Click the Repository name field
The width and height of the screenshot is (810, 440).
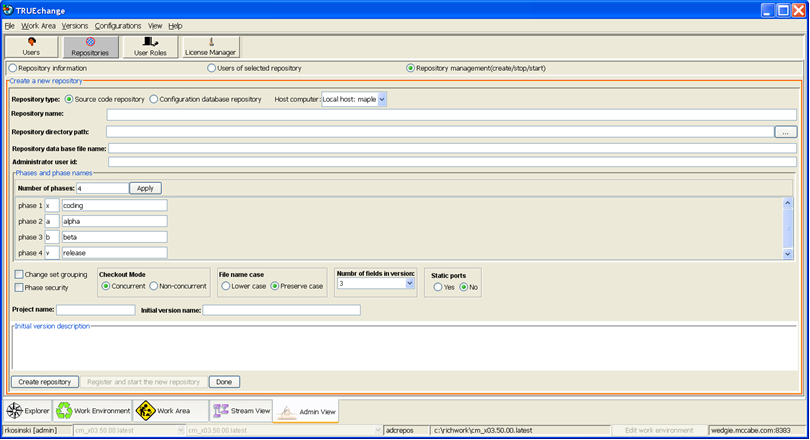point(451,115)
